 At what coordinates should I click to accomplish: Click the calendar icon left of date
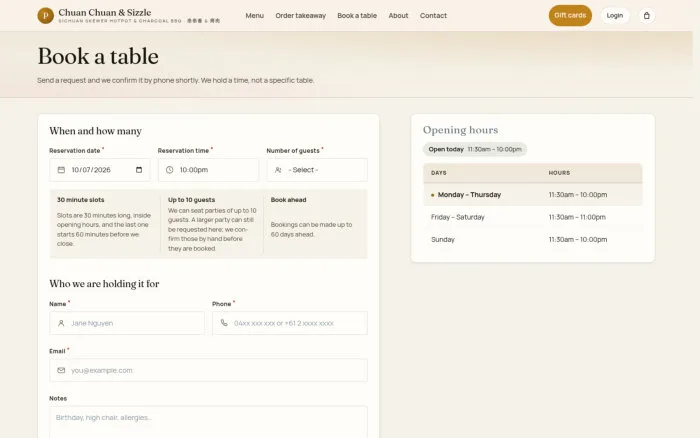(x=61, y=170)
